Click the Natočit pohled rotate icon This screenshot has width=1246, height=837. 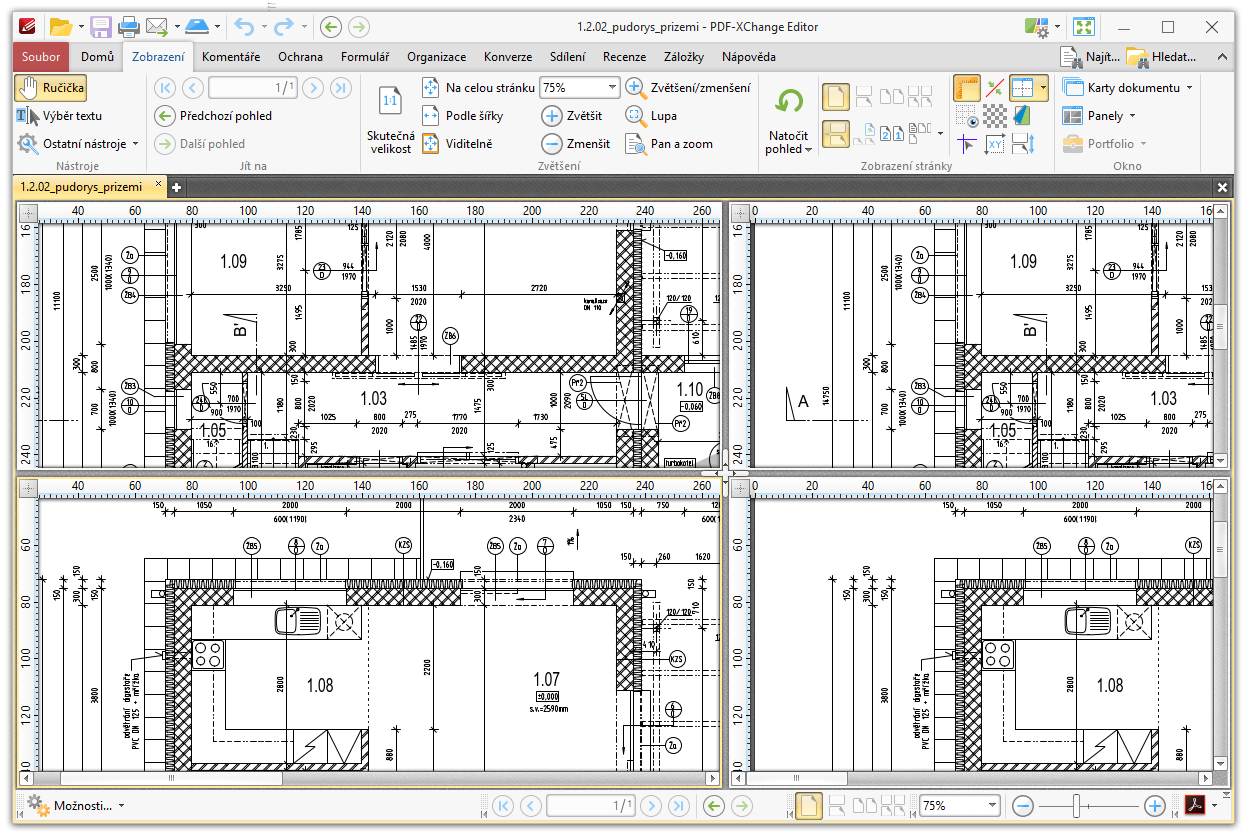789,103
